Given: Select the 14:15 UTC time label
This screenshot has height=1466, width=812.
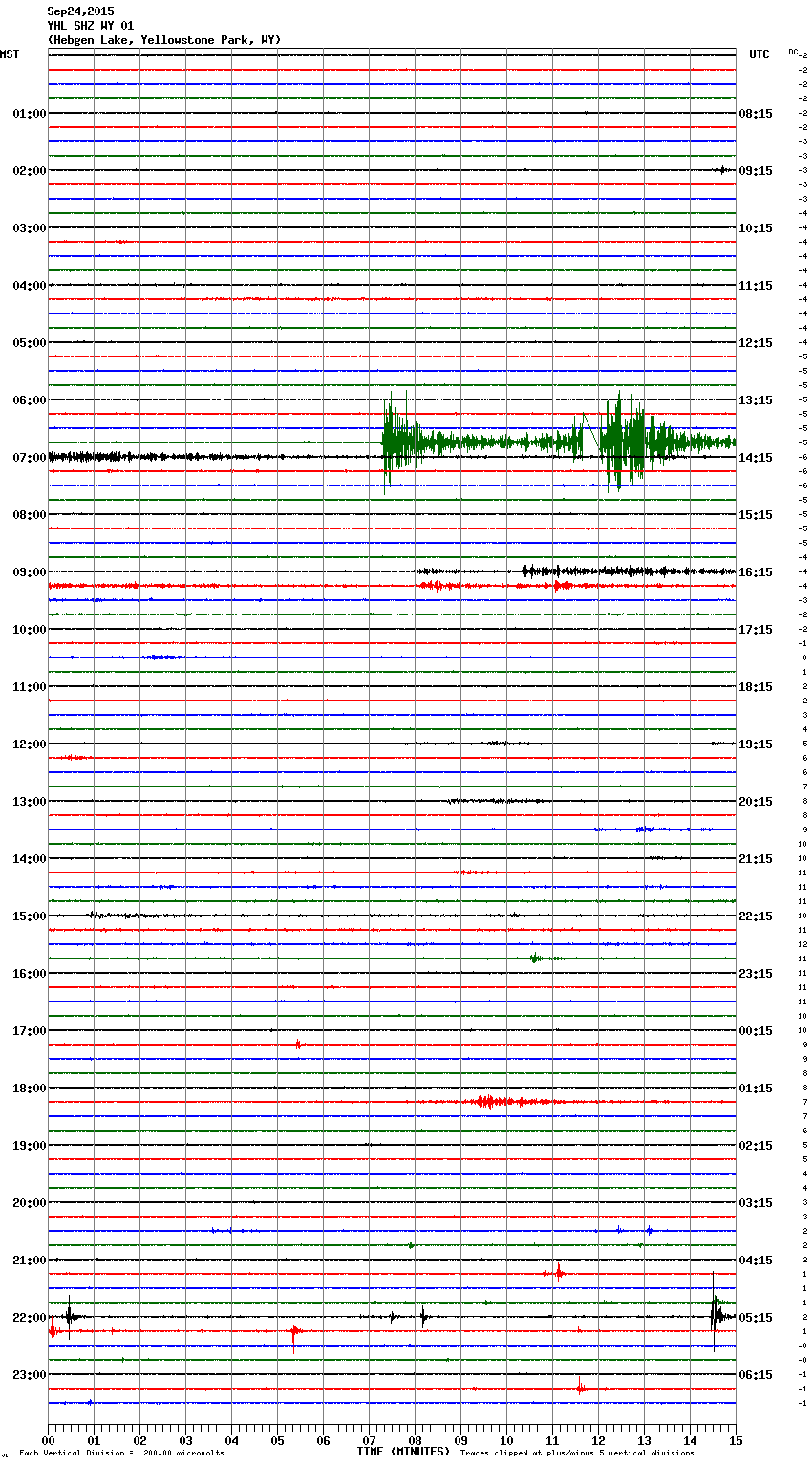Looking at the screenshot, I should (x=756, y=458).
